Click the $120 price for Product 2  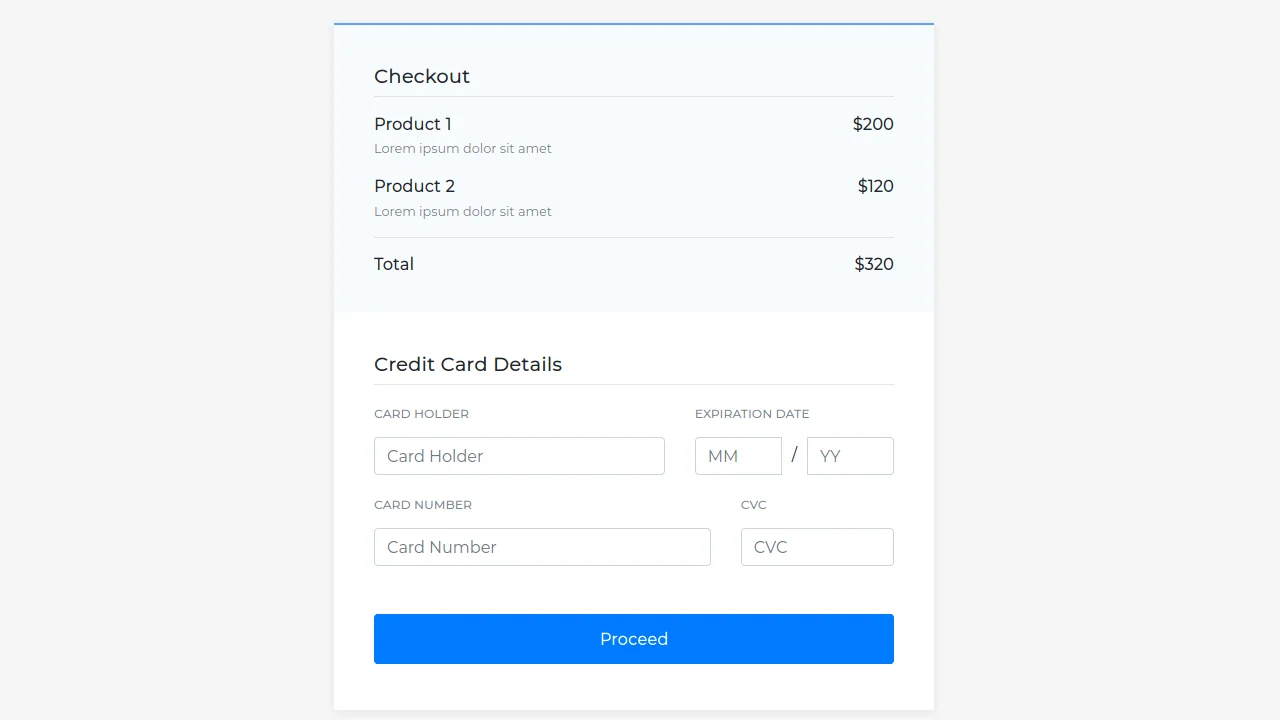click(x=875, y=186)
